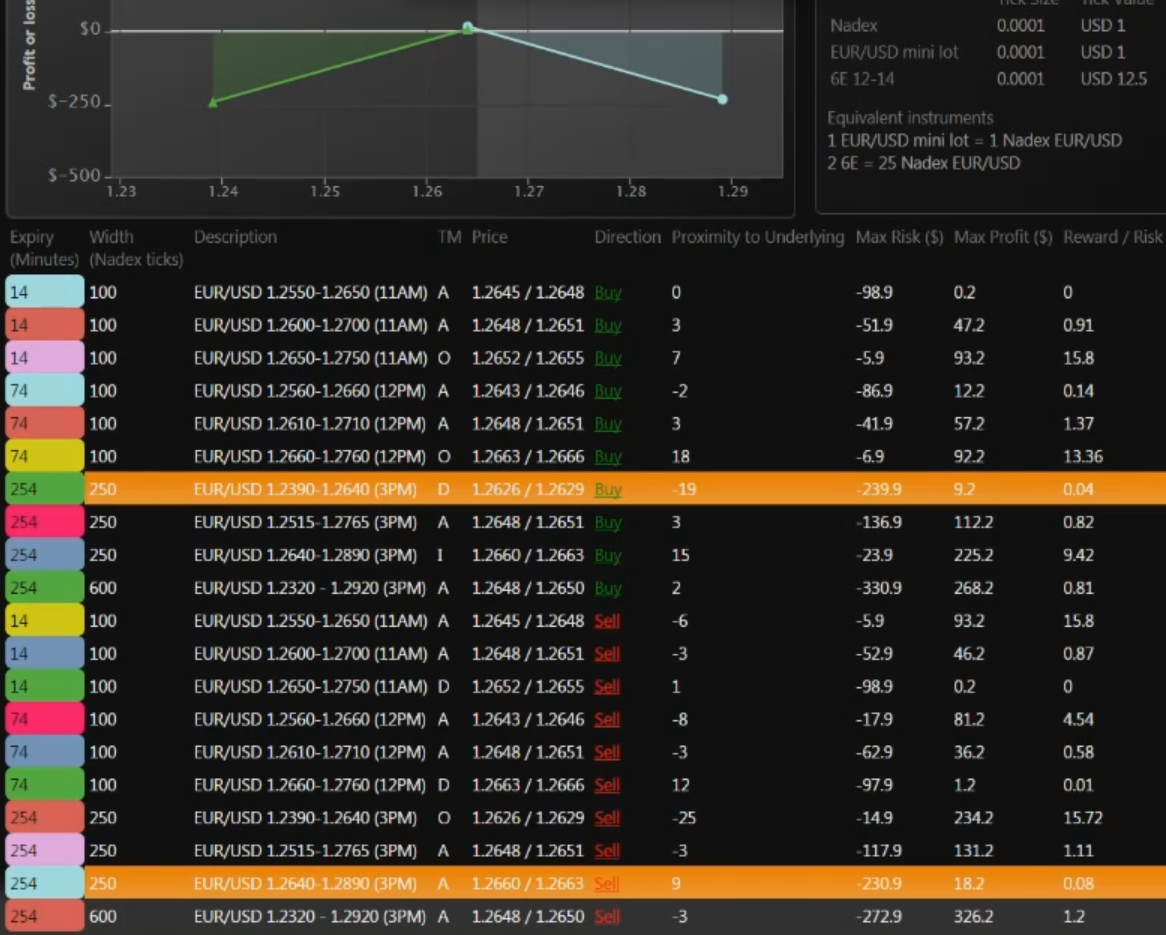This screenshot has width=1166, height=935.
Task: Select Sell for the 600-wide 1.2320 - 1.2920 spread
Action: 607,916
